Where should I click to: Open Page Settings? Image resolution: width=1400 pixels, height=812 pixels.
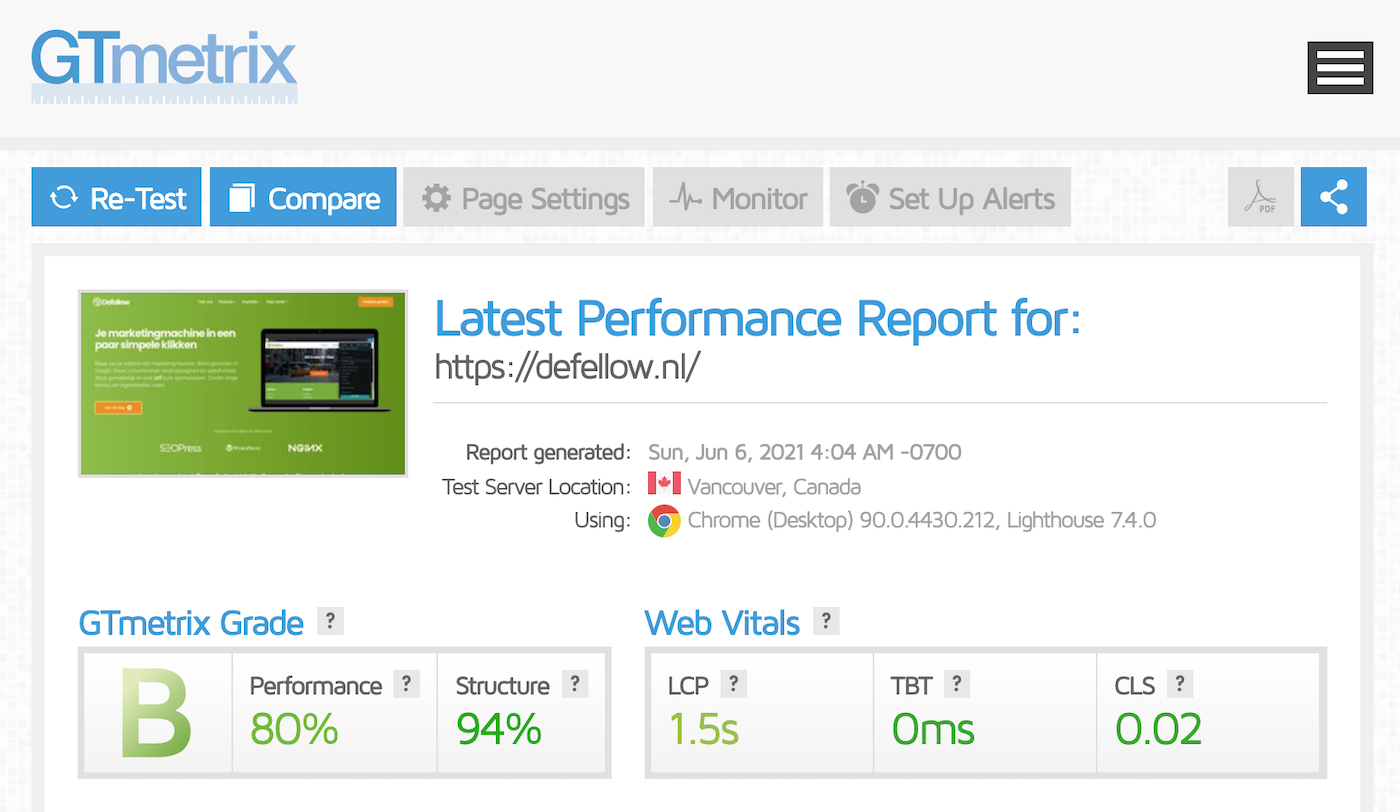point(525,197)
